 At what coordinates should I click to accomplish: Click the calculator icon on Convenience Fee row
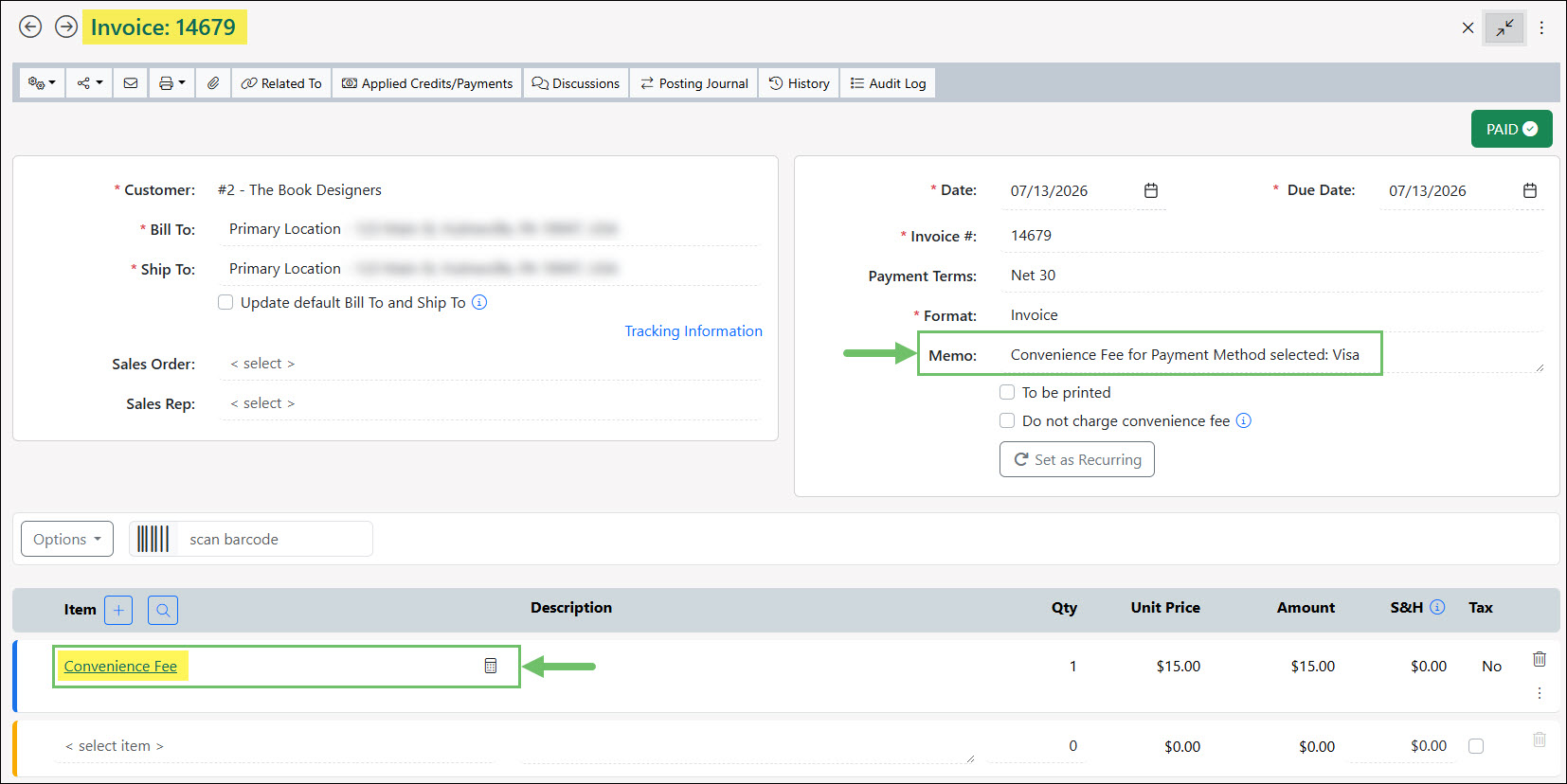(491, 666)
